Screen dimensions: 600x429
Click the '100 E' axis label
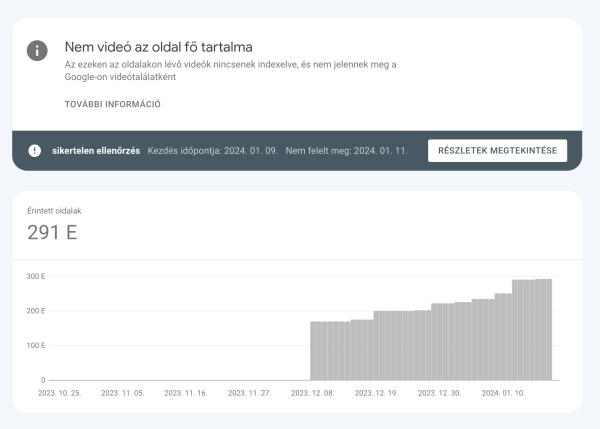pos(36,346)
